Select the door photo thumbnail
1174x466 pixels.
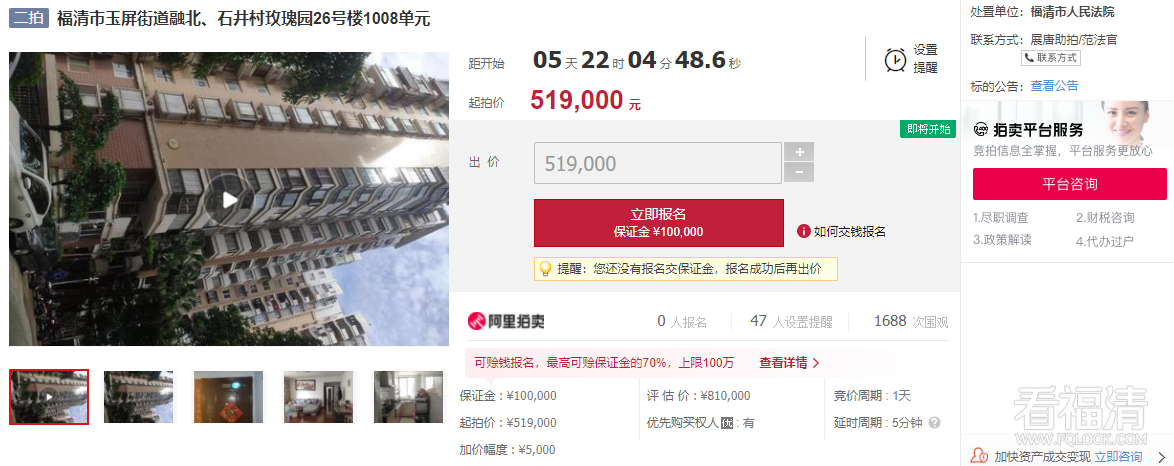[228, 397]
